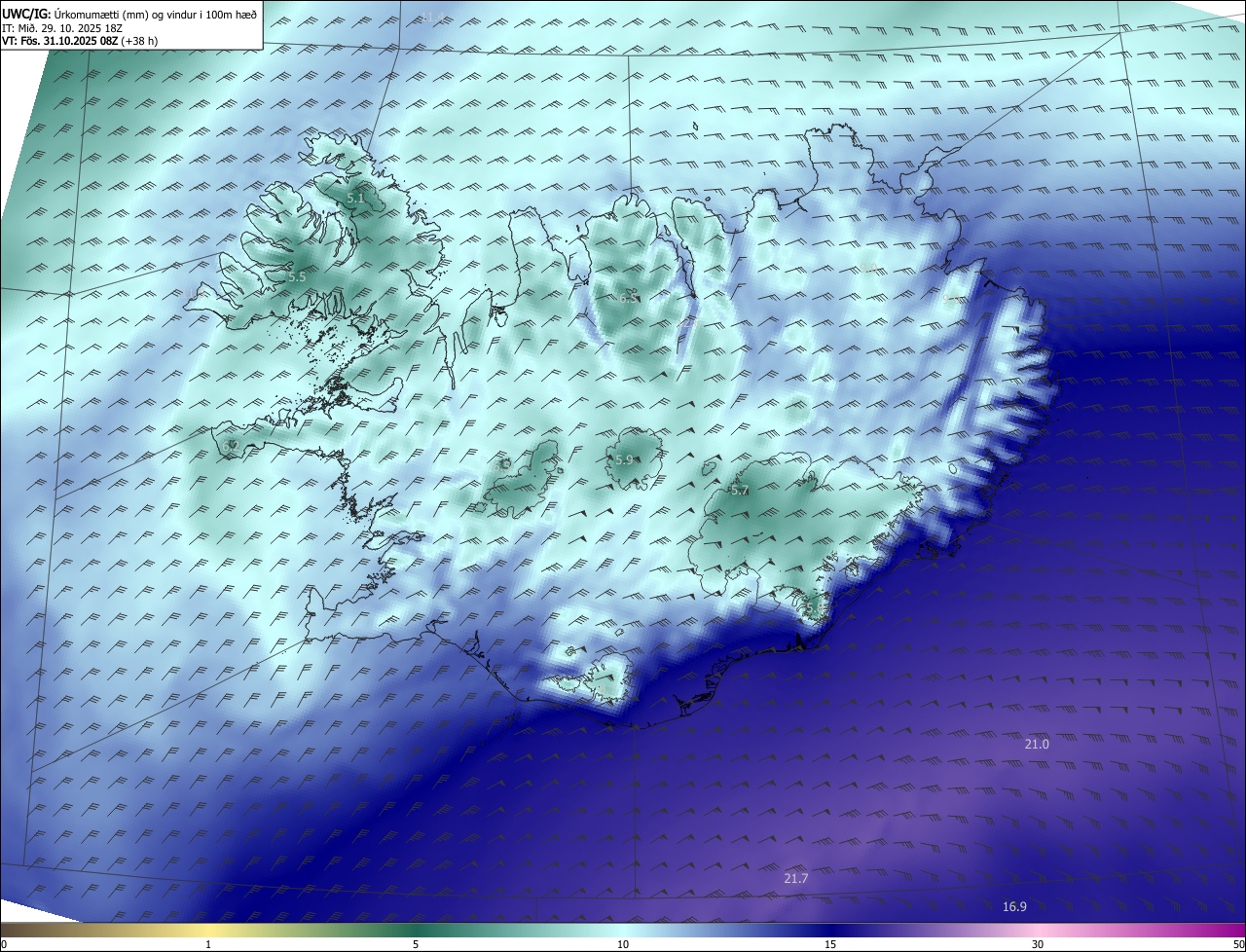
Task: Click the '50' label on the color scale
Action: pyautogui.click(x=1238, y=944)
